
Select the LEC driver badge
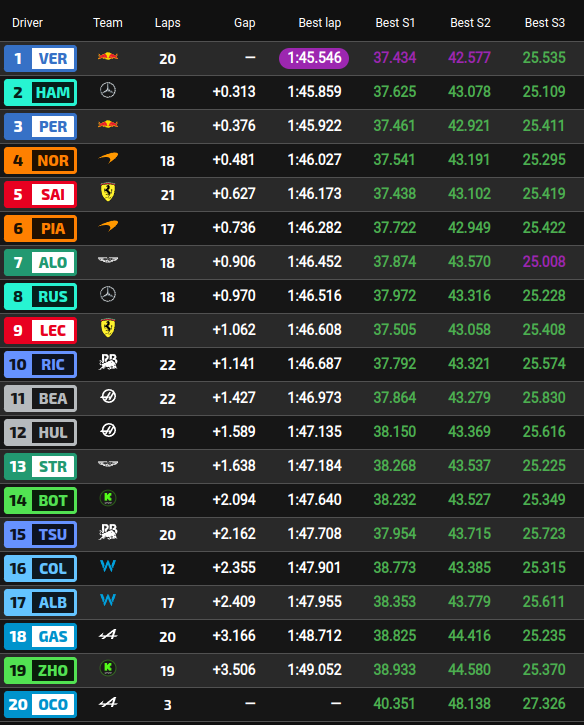[x=40, y=331]
